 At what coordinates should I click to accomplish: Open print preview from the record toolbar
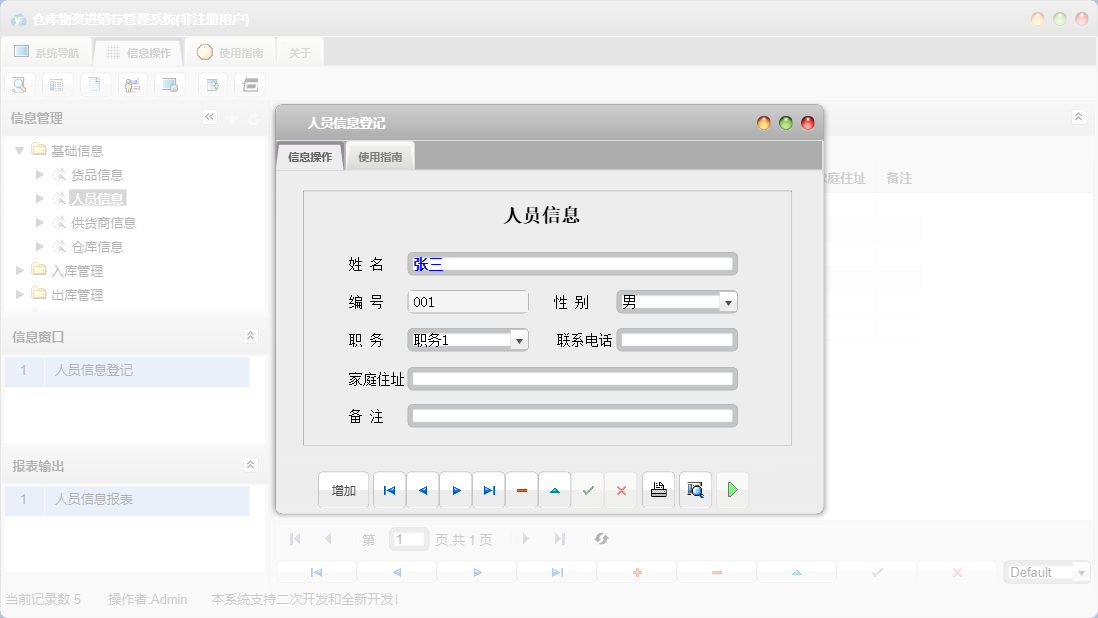click(x=695, y=490)
